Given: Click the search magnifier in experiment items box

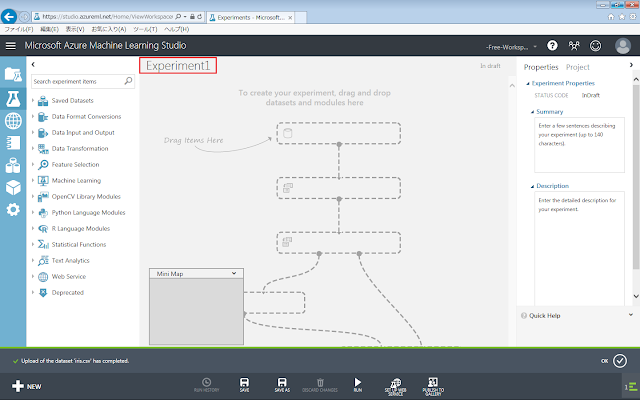Looking at the screenshot, I should [128, 81].
